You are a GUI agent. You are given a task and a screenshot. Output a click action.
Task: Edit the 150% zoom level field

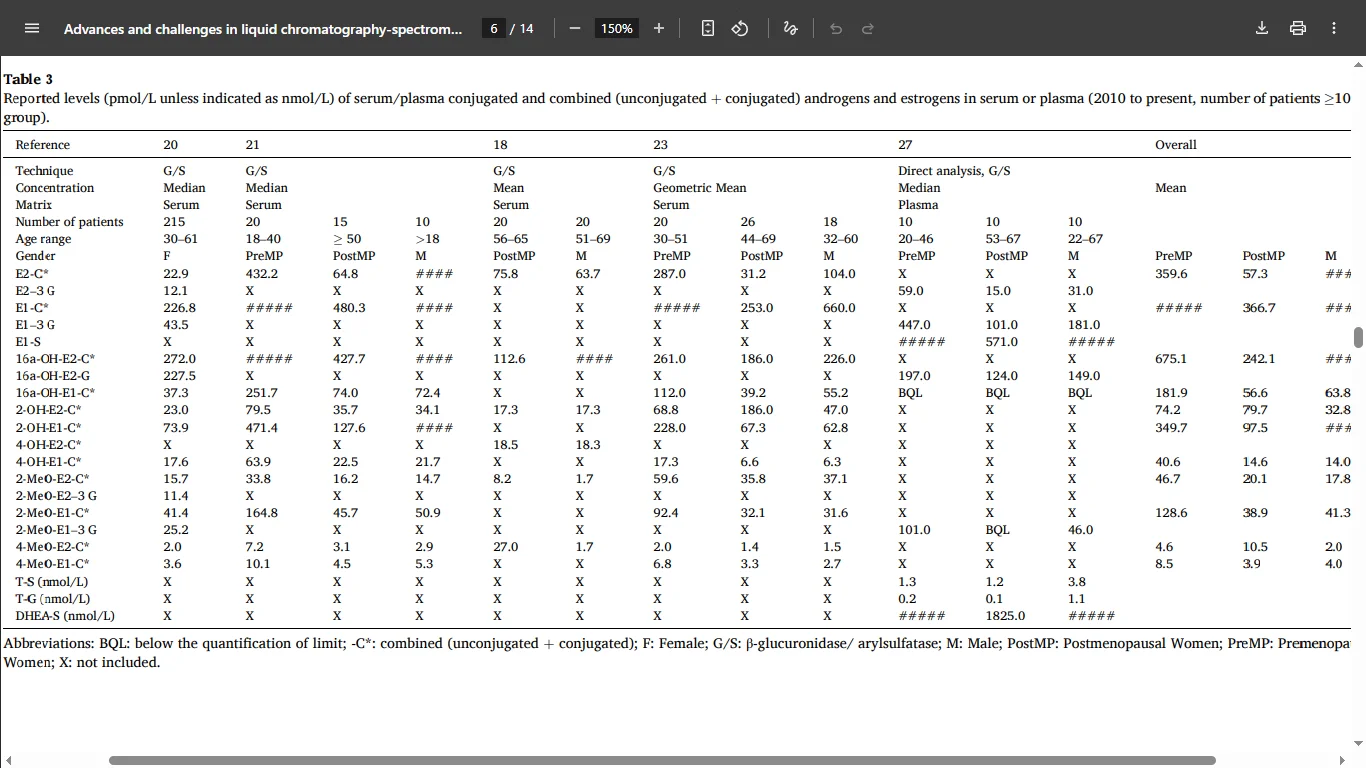coord(616,28)
